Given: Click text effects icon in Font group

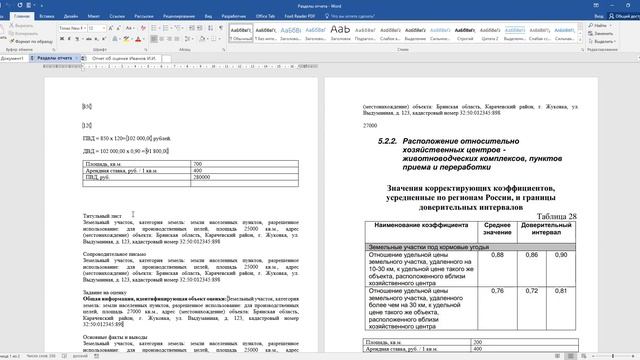Looking at the screenshot, I should pos(115,39).
